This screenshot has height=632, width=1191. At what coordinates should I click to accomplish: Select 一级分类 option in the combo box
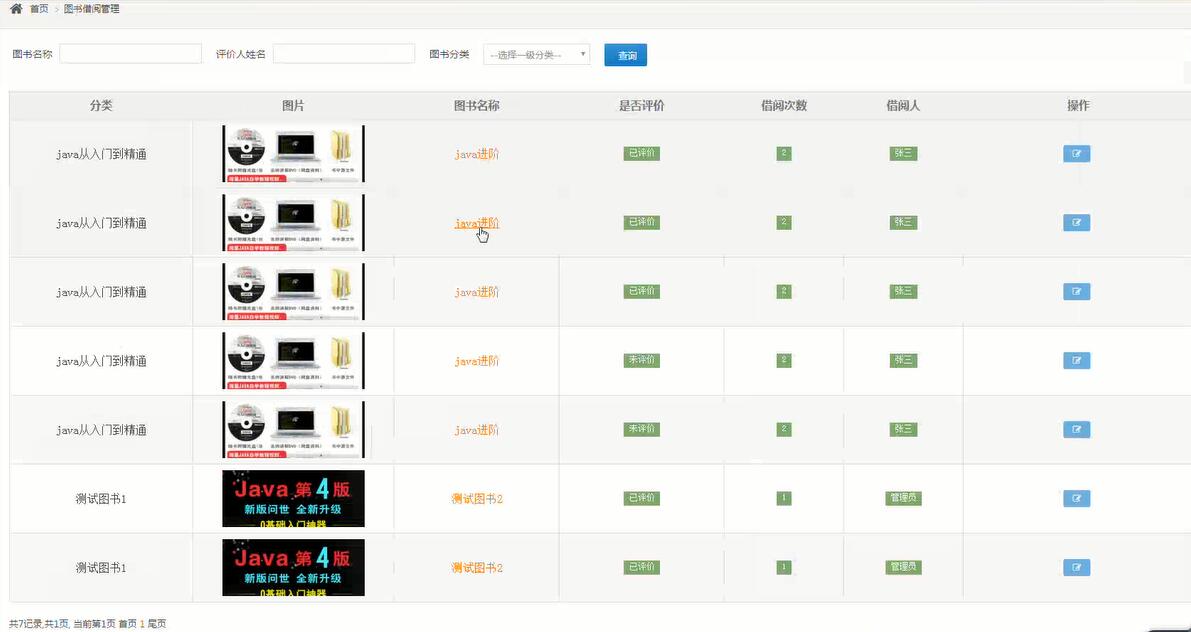[536, 54]
